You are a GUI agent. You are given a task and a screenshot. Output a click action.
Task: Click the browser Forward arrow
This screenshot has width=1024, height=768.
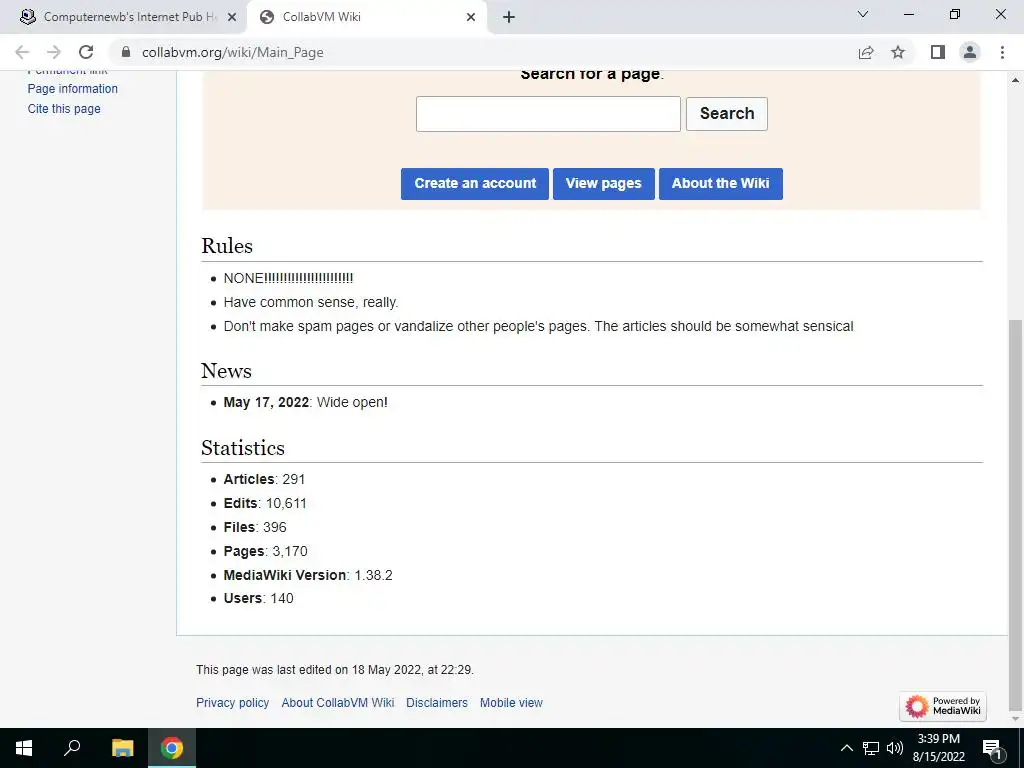point(54,52)
